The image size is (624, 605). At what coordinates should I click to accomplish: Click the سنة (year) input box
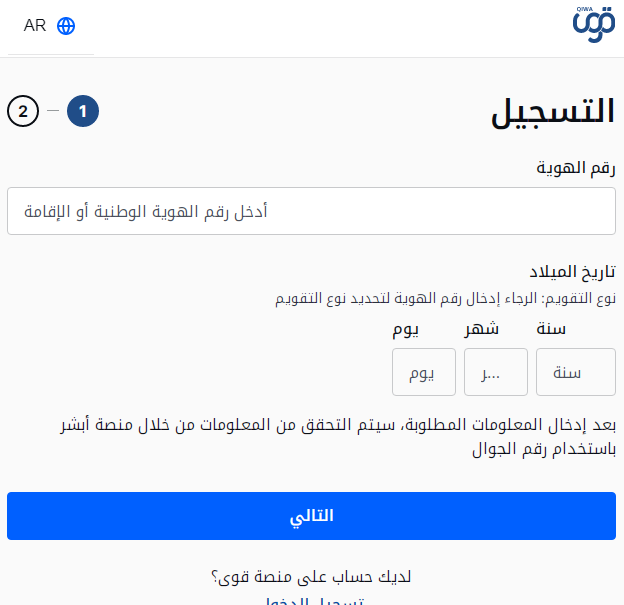point(576,372)
